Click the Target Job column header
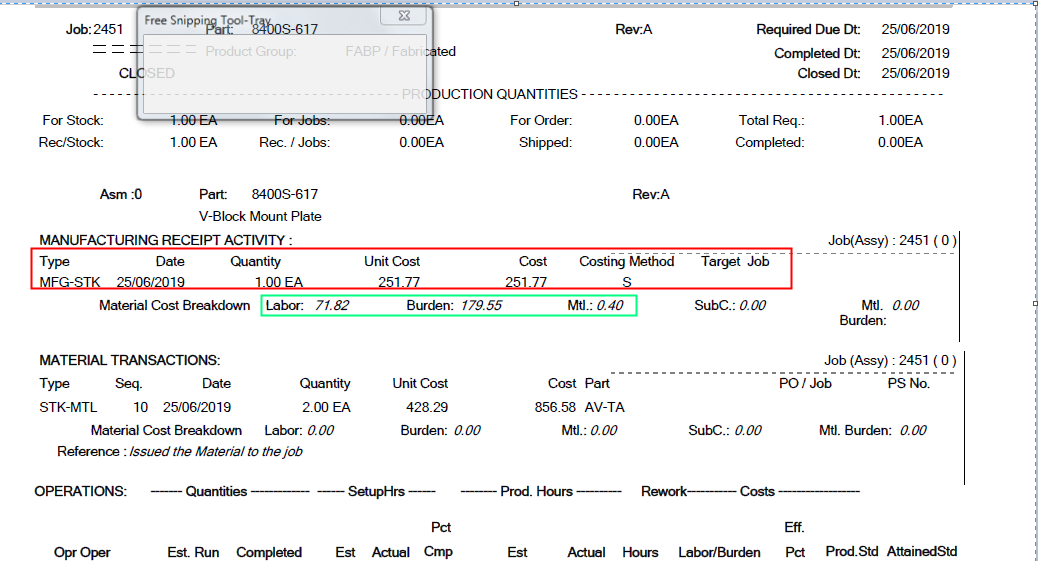The height and width of the screenshot is (561, 1038). 735,261
